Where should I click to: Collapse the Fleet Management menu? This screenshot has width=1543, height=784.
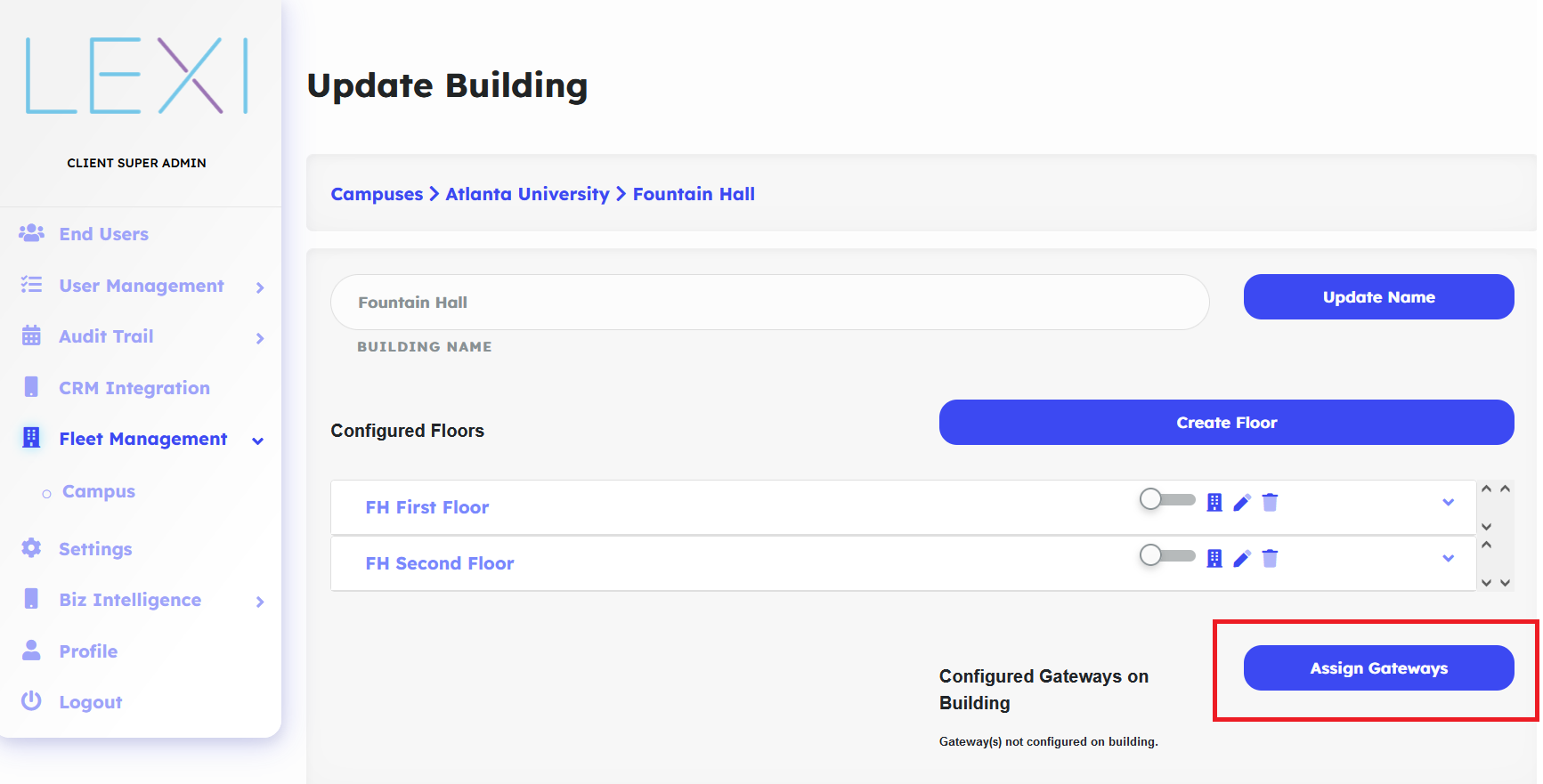(257, 440)
